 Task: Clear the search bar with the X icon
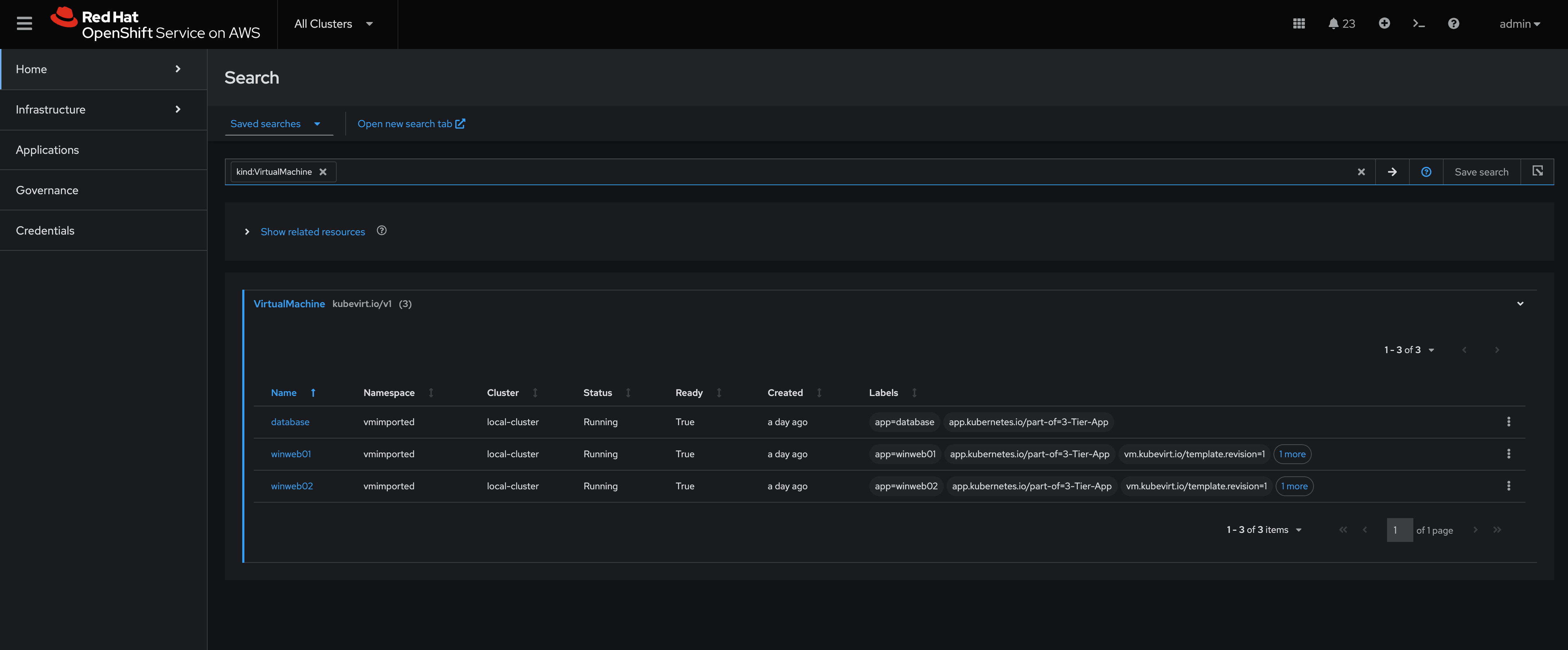(1361, 172)
